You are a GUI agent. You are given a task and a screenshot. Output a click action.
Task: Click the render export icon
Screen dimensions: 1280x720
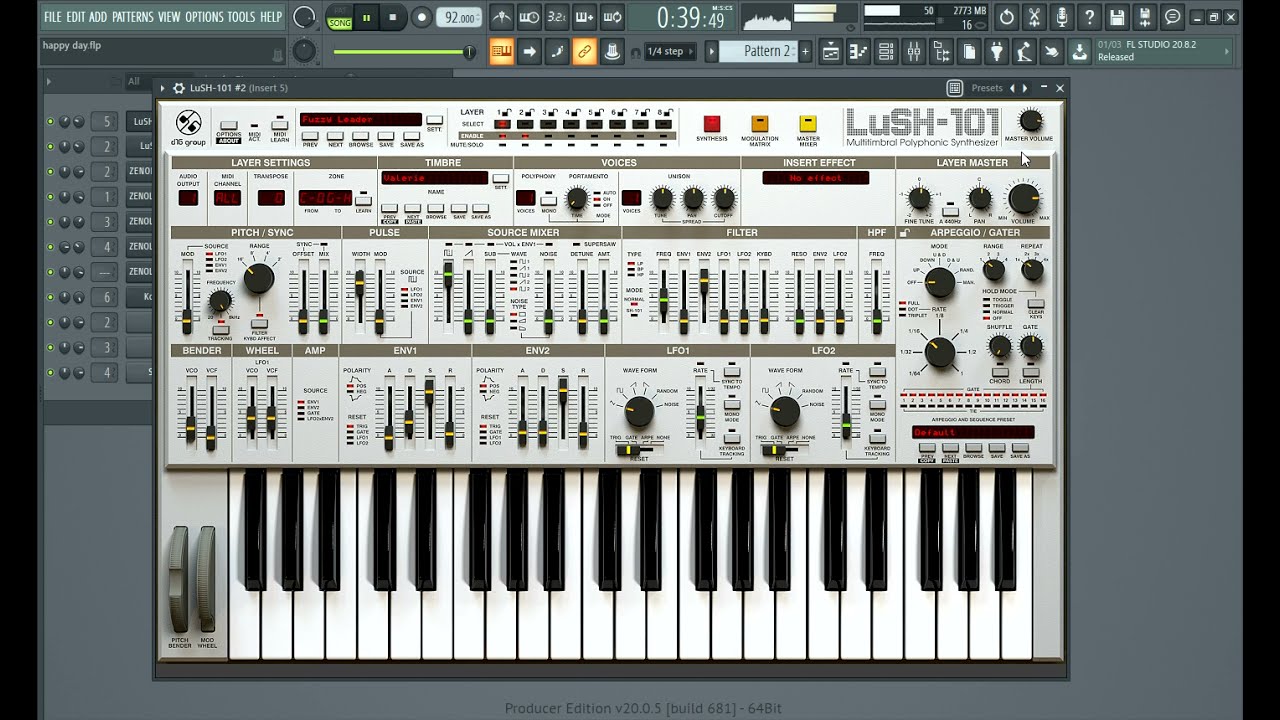pyautogui.click(x=1145, y=17)
